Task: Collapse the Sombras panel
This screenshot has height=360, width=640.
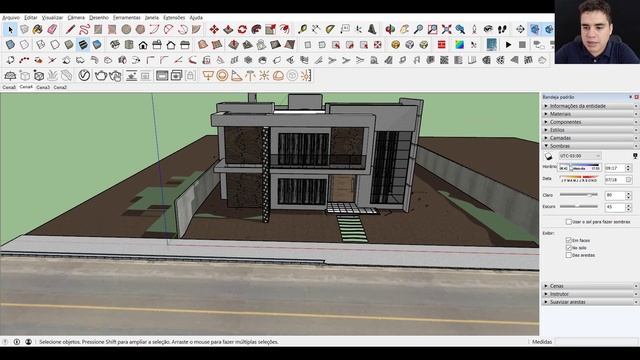Action: click(590, 146)
